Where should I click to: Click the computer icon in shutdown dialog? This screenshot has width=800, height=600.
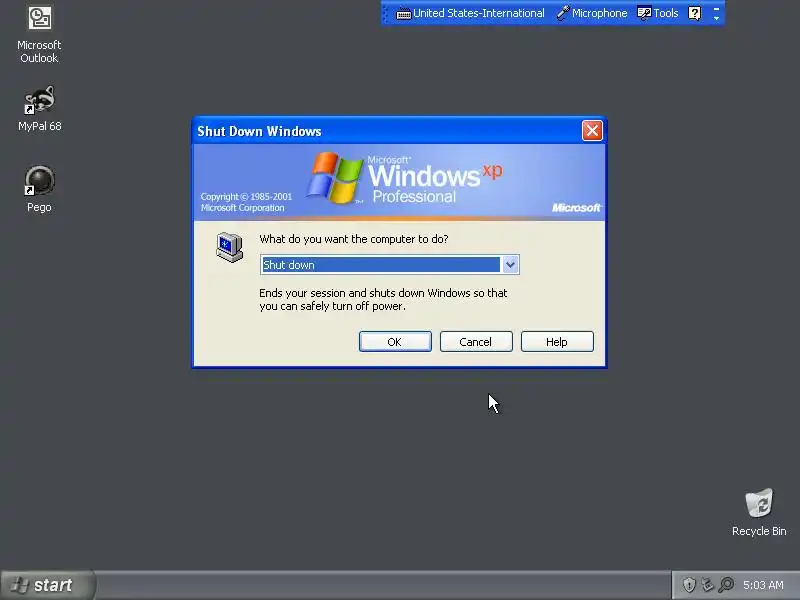(x=229, y=247)
